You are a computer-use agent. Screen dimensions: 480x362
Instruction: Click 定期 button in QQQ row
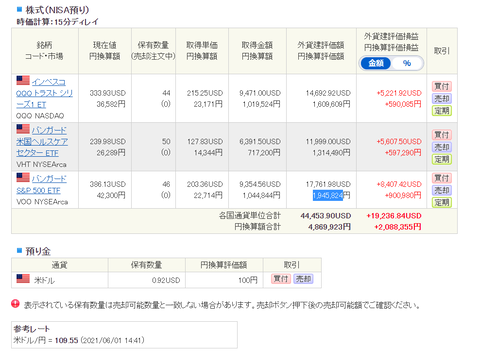click(x=442, y=110)
